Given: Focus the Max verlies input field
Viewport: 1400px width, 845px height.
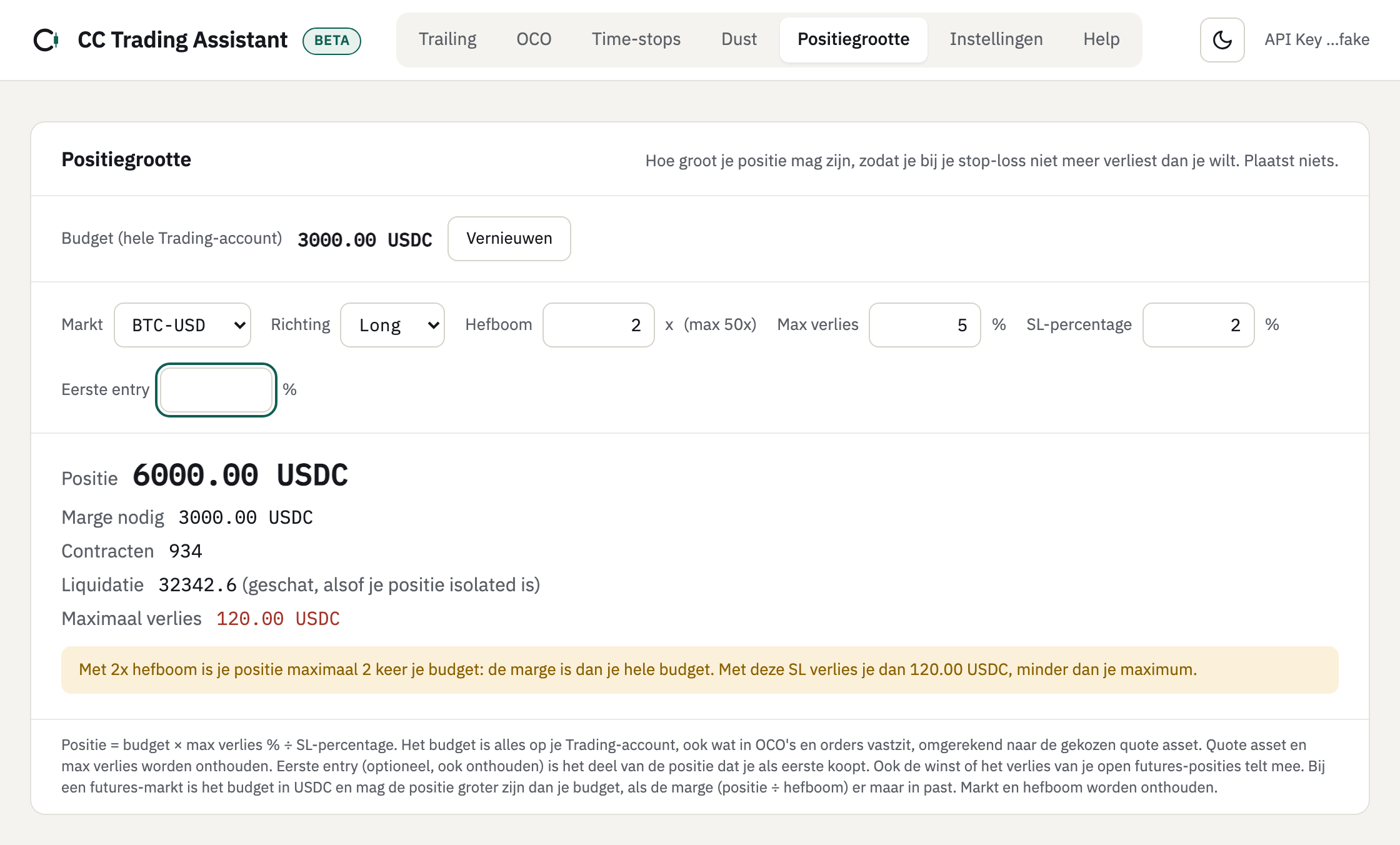Looking at the screenshot, I should [925, 325].
